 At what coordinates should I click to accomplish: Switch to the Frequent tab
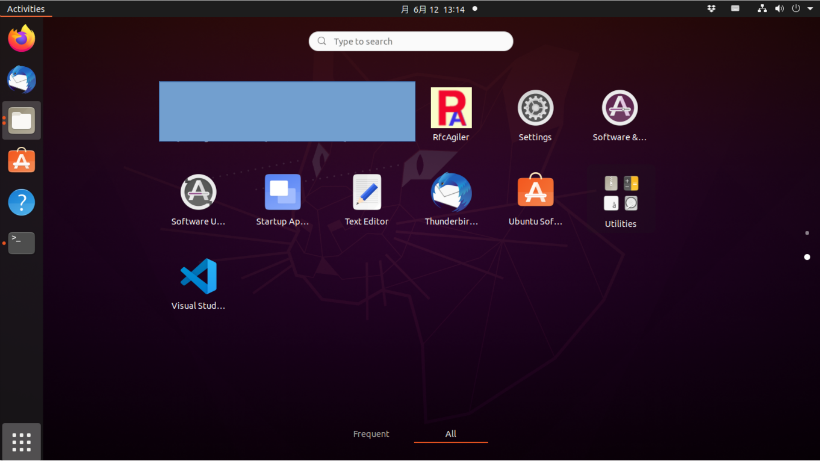pyautogui.click(x=371, y=434)
